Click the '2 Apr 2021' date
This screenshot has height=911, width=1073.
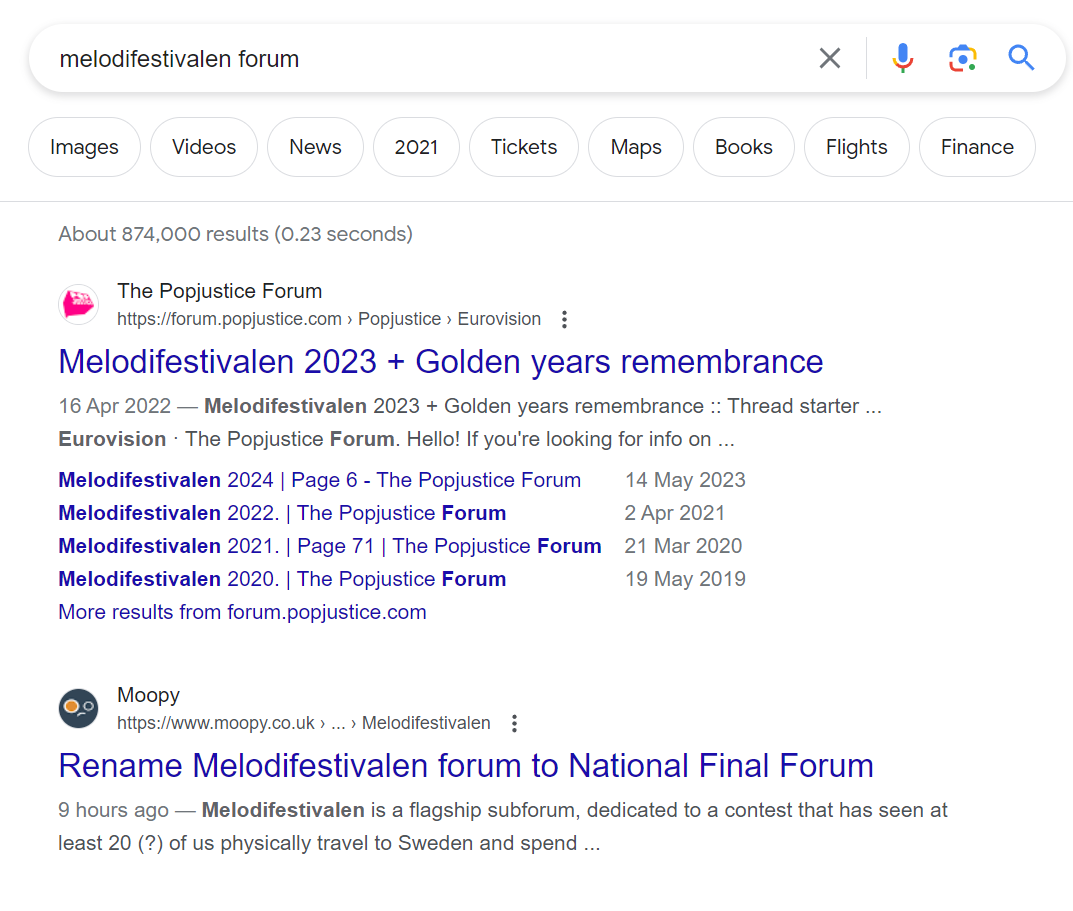[x=674, y=513]
